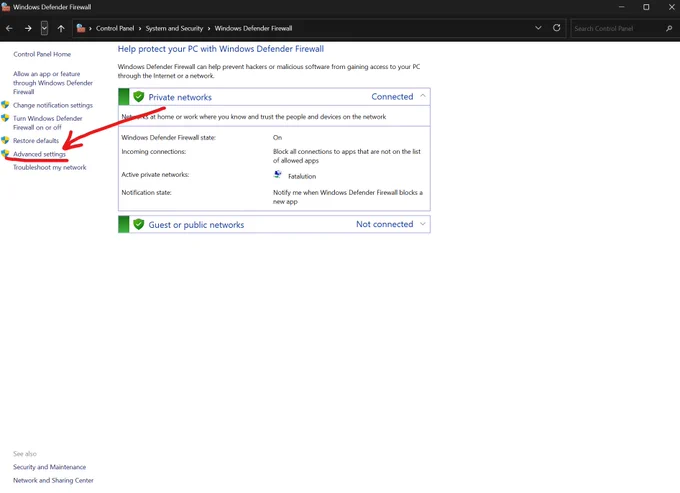Navigate to Control Panel breadcrumb
This screenshot has width=680, height=493.
click(115, 28)
